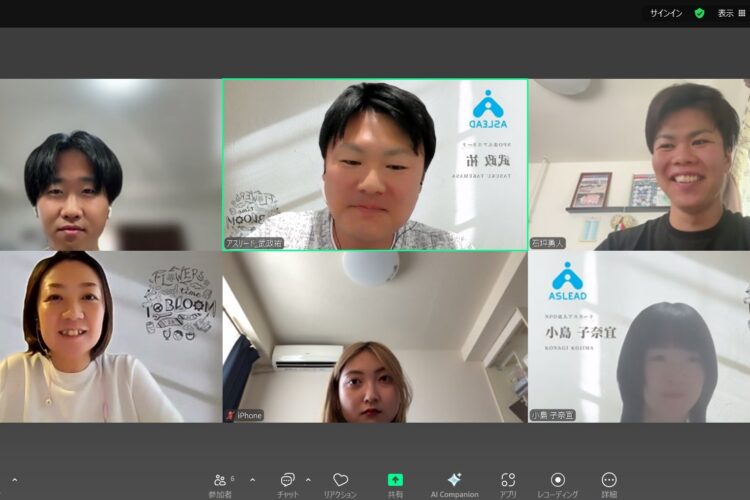Open AI Companion
The height and width of the screenshot is (500, 750).
pyautogui.click(x=454, y=485)
